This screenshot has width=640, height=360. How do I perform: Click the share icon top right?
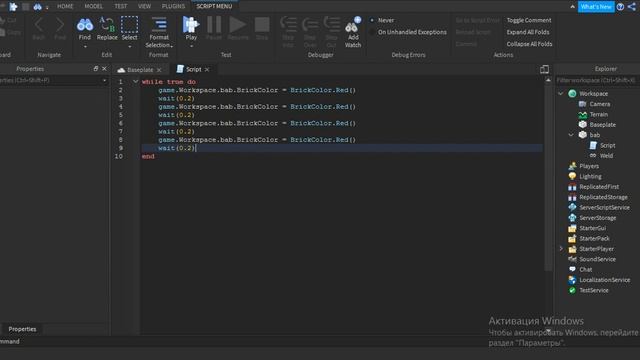click(632, 7)
